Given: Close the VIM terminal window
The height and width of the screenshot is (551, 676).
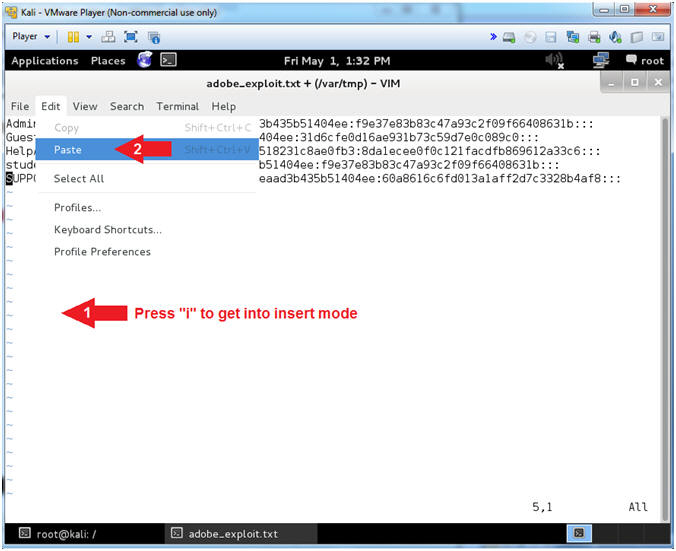Looking at the screenshot, I should pyautogui.click(x=658, y=82).
